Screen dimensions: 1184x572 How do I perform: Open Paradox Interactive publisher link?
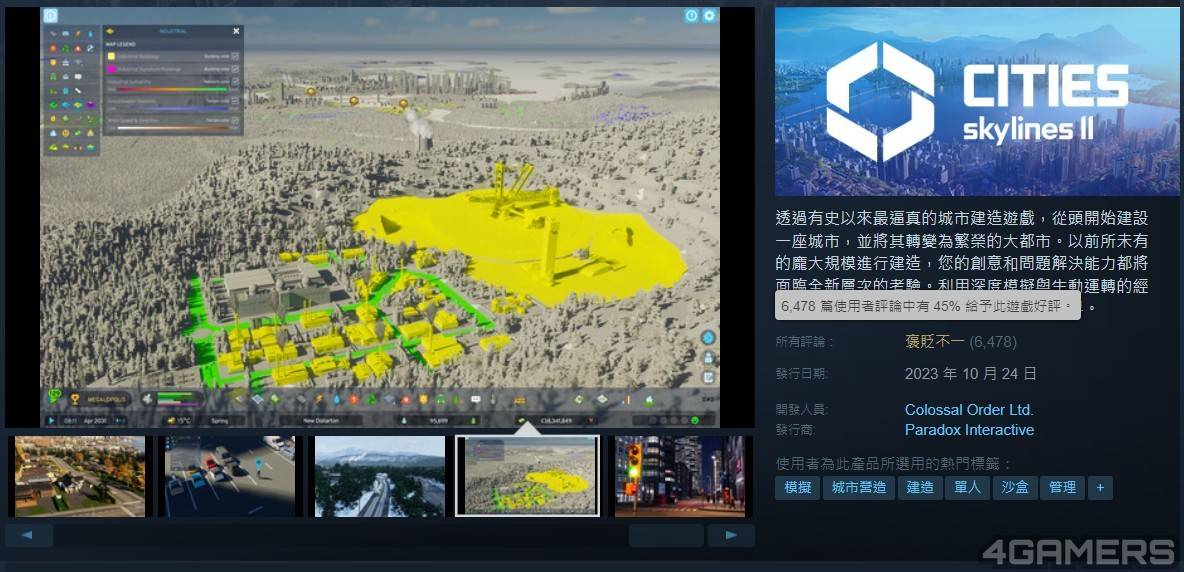tap(970, 430)
